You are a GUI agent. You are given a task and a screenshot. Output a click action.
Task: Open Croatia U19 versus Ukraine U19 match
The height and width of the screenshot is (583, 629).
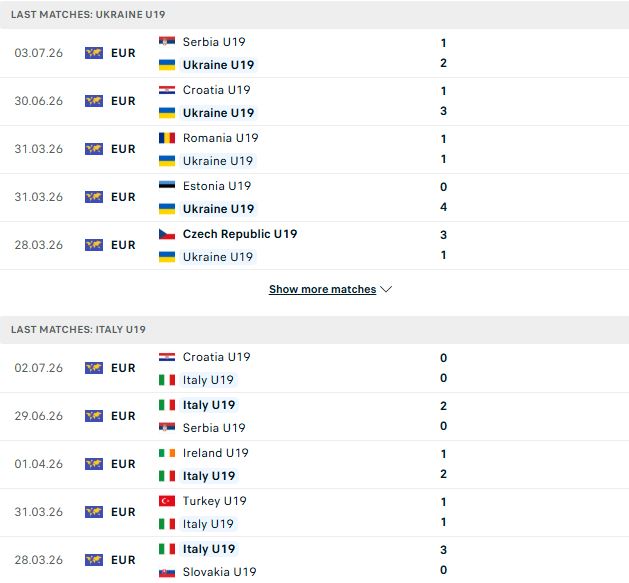pos(314,101)
